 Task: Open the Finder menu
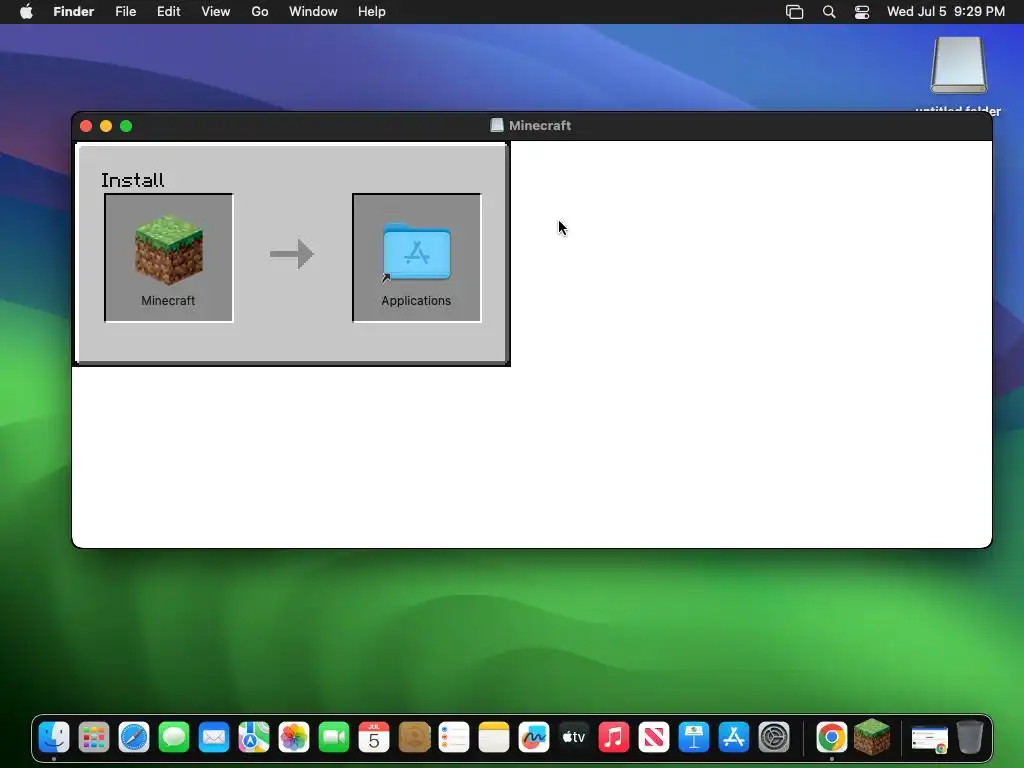pos(74,11)
